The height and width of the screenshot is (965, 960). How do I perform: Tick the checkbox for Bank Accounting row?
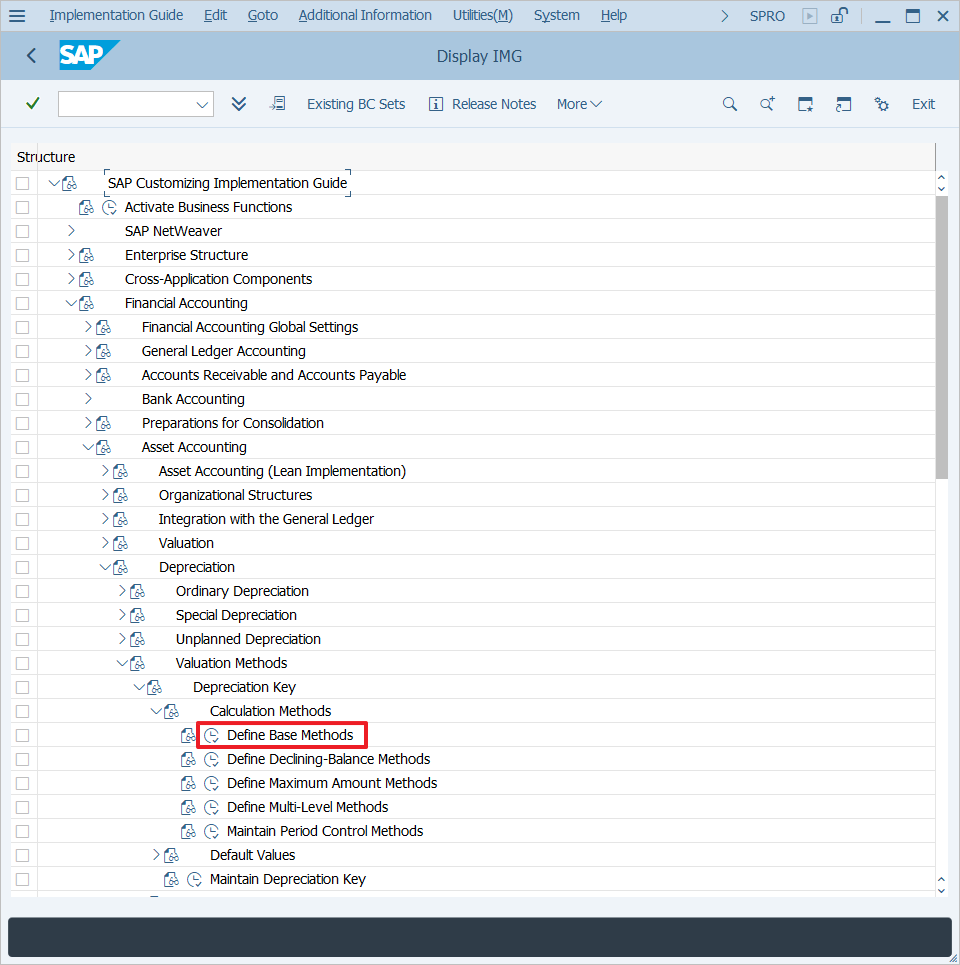tap(23, 399)
